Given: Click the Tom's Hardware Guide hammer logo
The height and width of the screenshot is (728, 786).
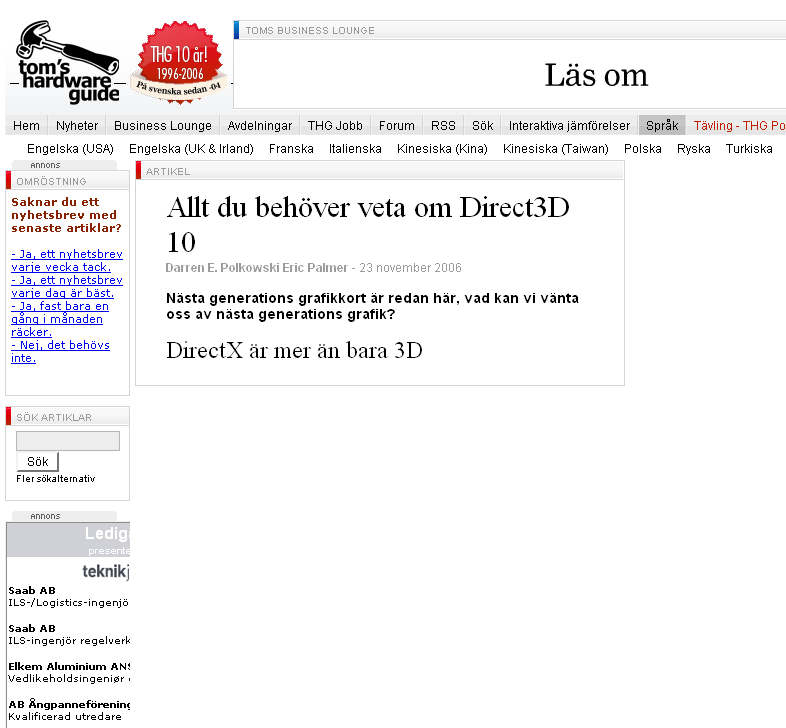Looking at the screenshot, I should pos(66,62).
